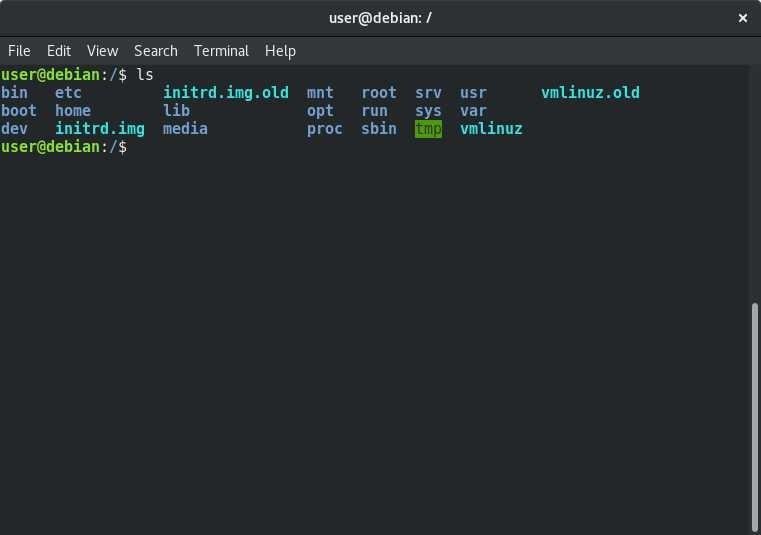
Task: Click the 'lib' directory name
Action: pyautogui.click(x=176, y=111)
